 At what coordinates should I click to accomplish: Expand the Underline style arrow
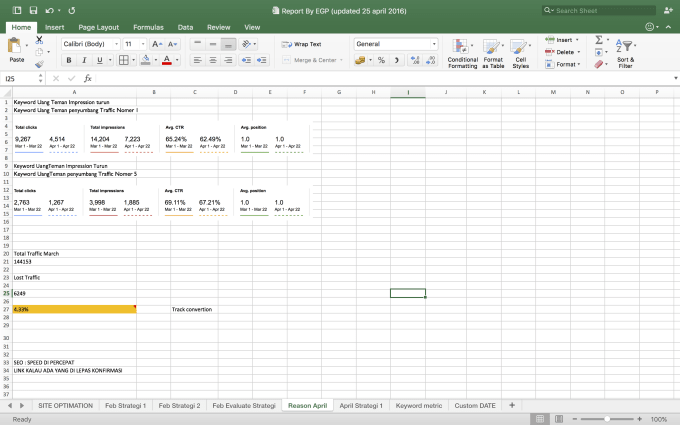click(x=110, y=60)
